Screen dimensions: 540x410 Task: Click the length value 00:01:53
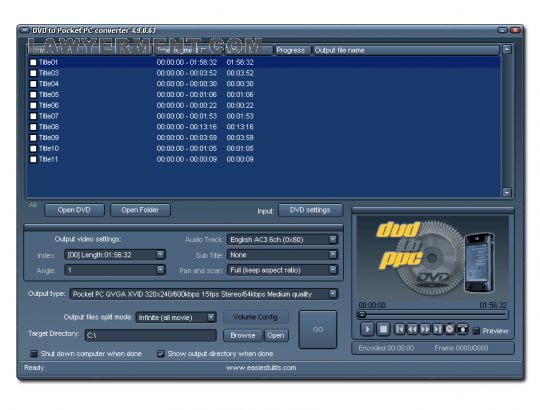240,116
